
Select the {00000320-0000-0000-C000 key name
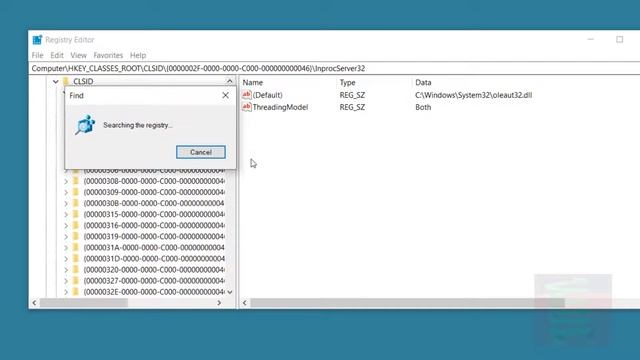click(x=154, y=269)
